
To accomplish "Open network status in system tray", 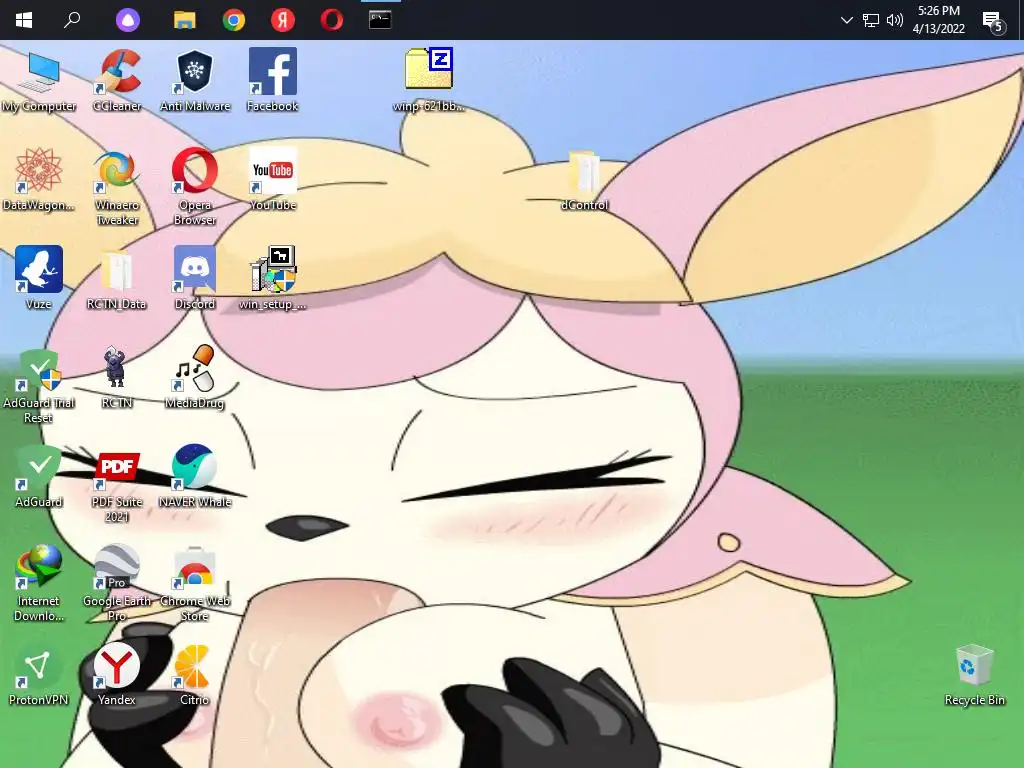I will point(871,20).
